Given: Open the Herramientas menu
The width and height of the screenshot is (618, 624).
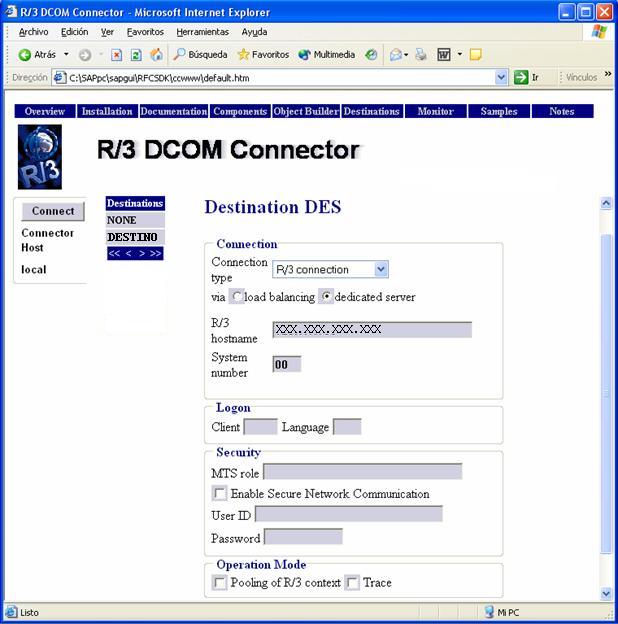Looking at the screenshot, I should click(x=203, y=32).
